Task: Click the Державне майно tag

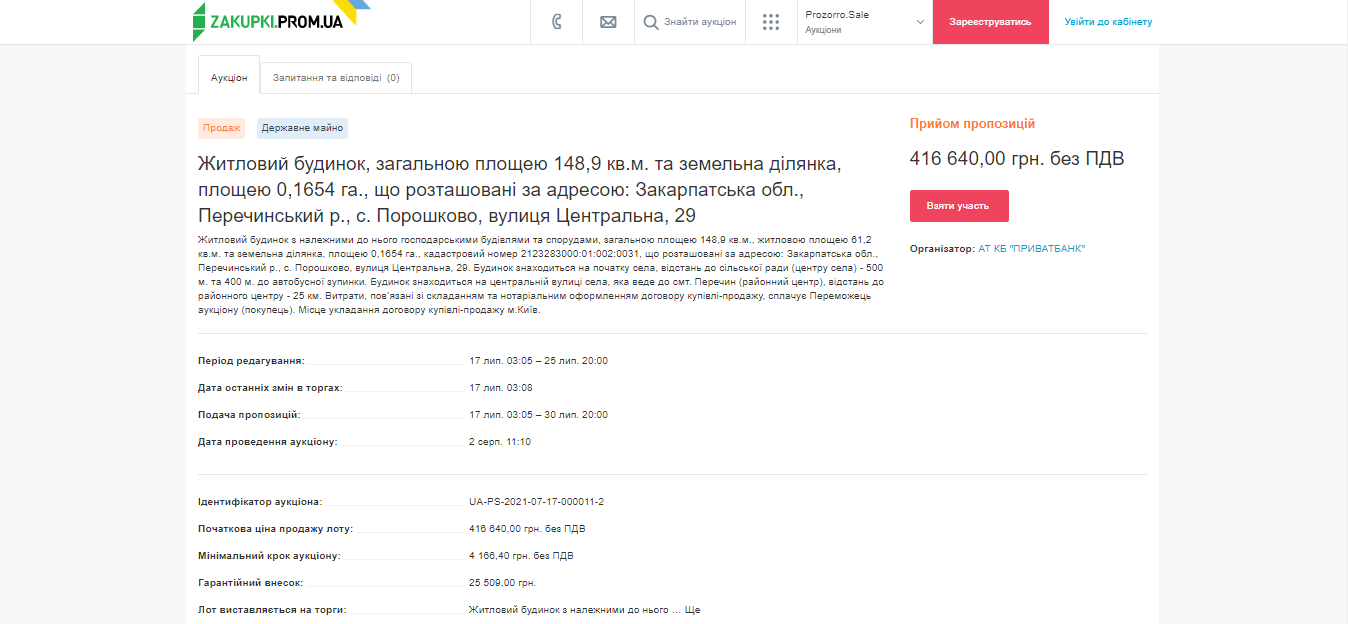Action: [302, 128]
